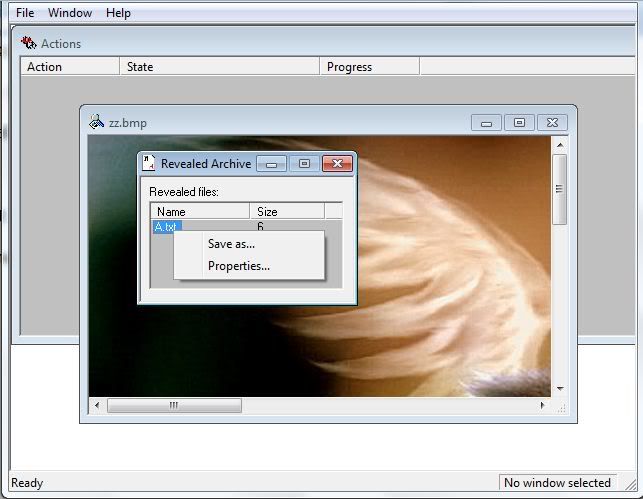The height and width of the screenshot is (499, 643).
Task: Click the Actions panel icon
Action: coord(28,43)
